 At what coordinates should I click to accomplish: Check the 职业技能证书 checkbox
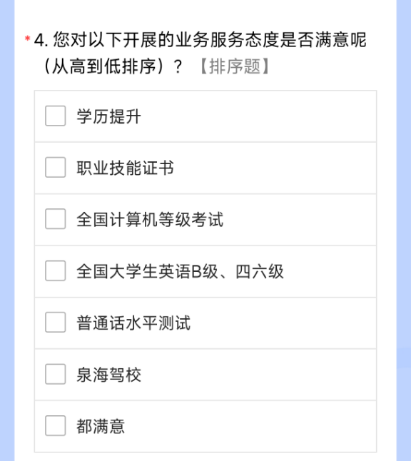55,167
